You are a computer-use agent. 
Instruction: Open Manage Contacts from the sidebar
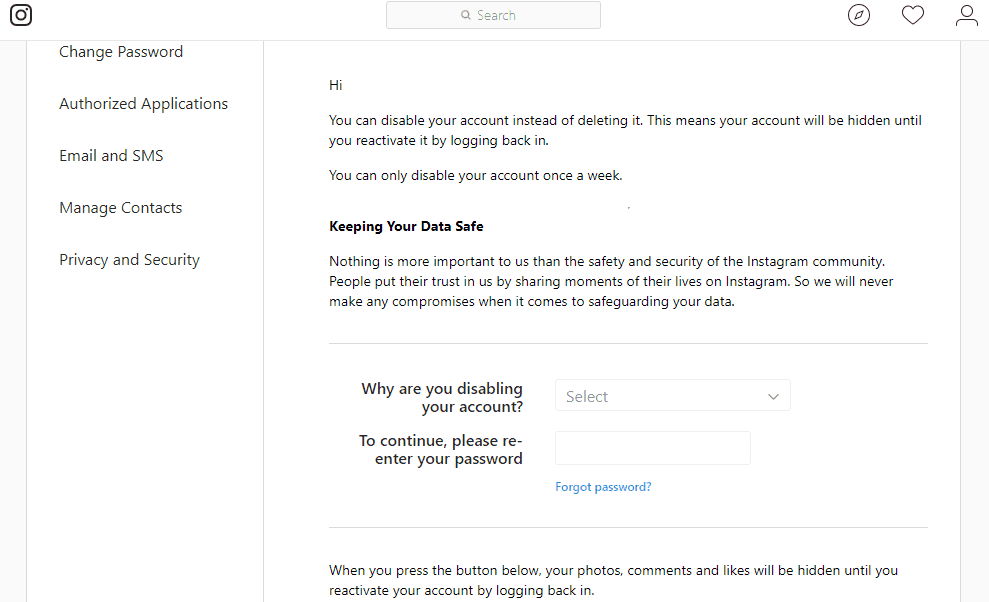pos(120,208)
